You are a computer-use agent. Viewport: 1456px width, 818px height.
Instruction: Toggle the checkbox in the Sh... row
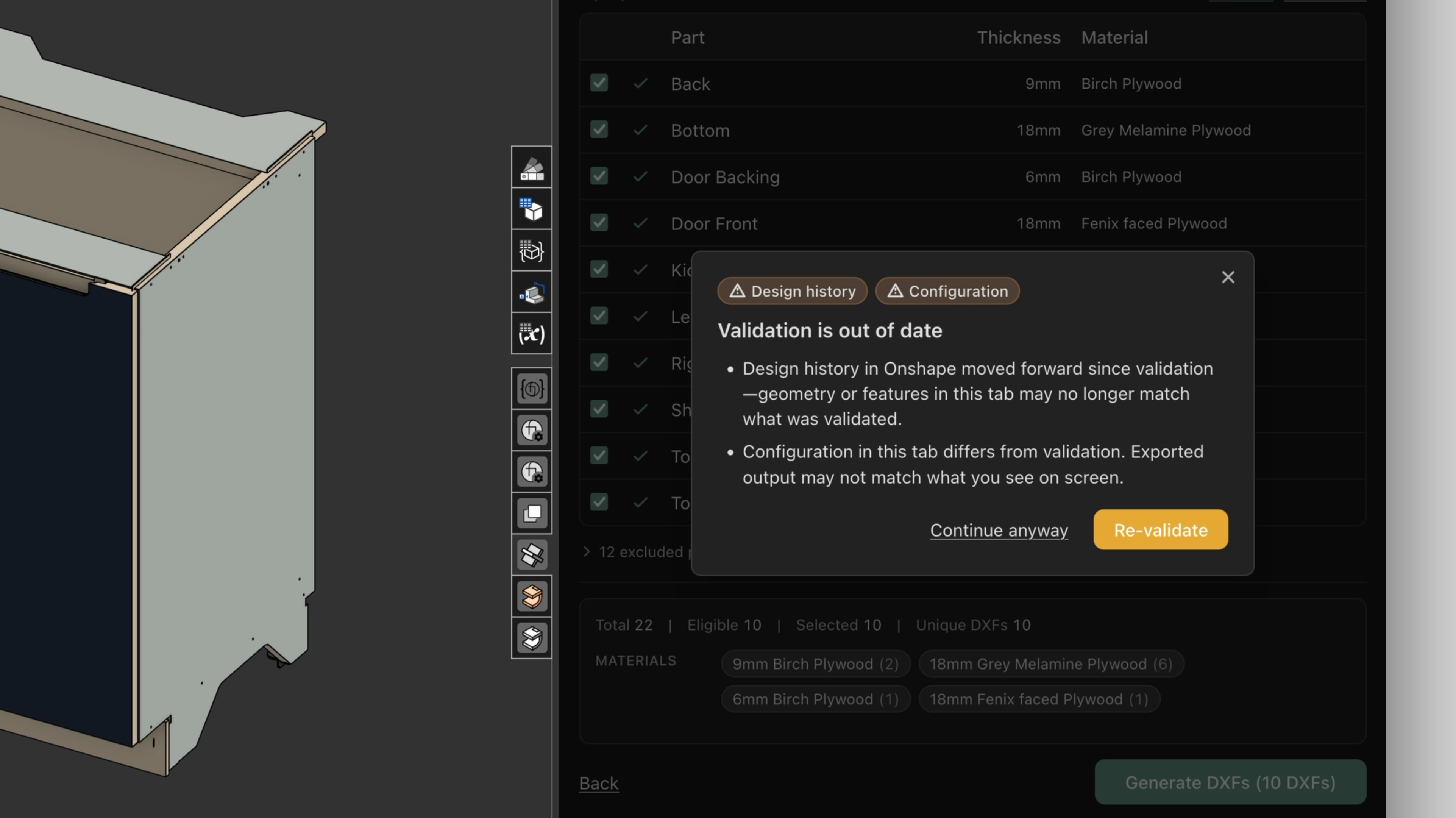pyautogui.click(x=599, y=409)
